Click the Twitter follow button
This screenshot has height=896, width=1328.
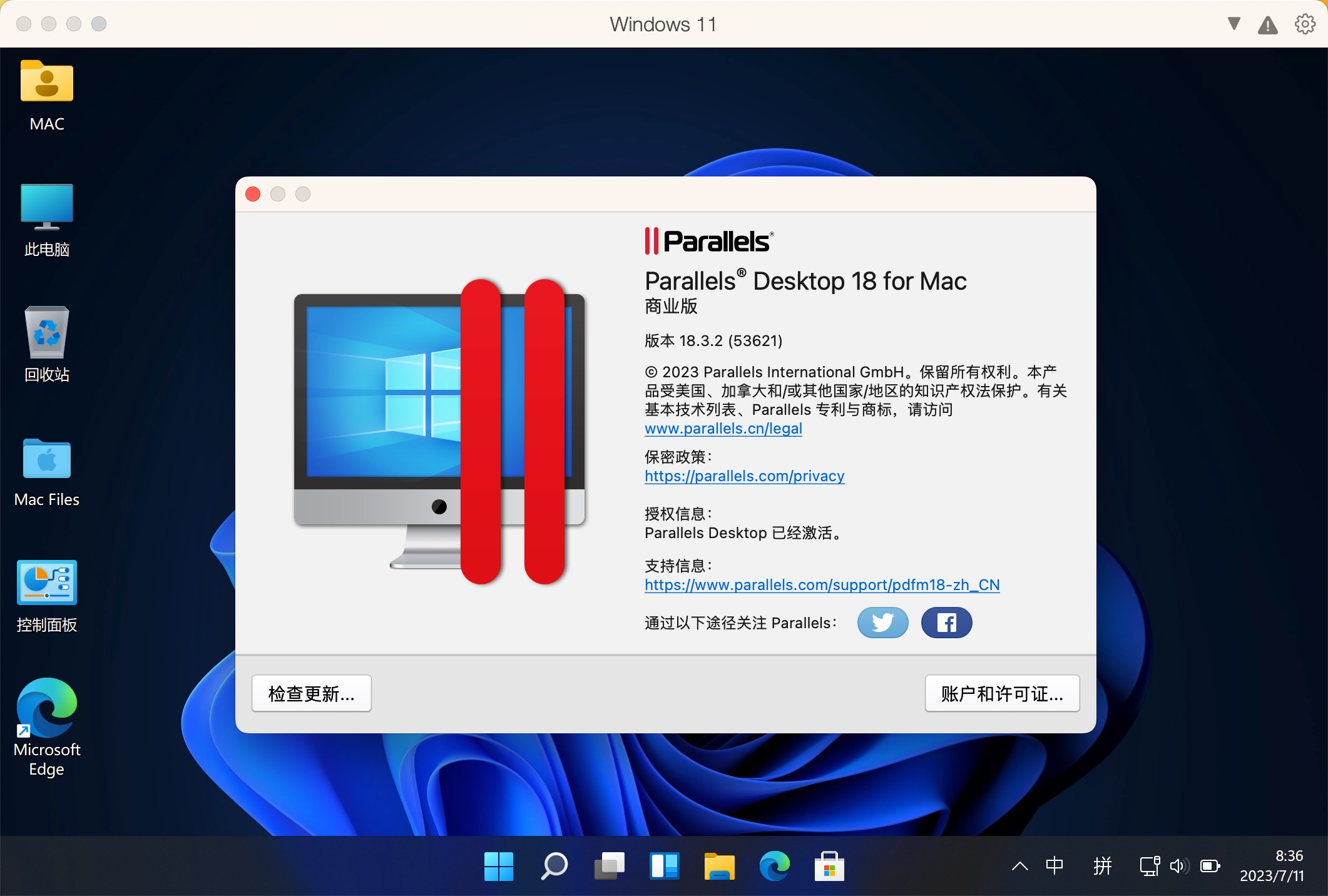[x=882, y=623]
